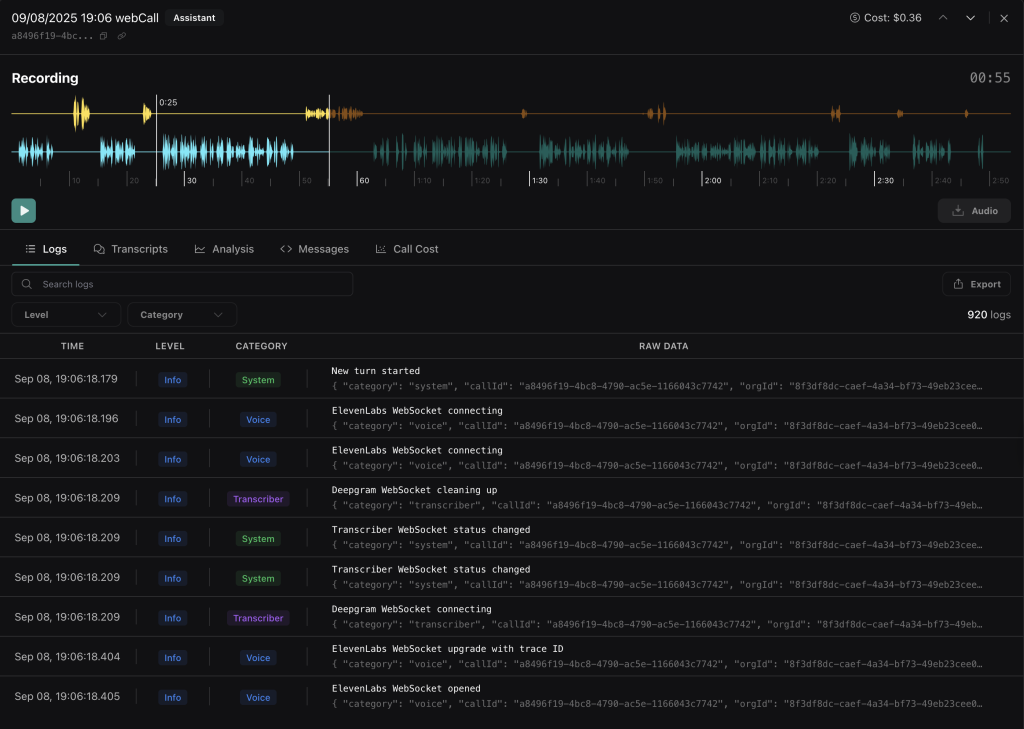Image resolution: width=1024 pixels, height=729 pixels.
Task: Copy the call ID with the copy icon
Action: 104,36
